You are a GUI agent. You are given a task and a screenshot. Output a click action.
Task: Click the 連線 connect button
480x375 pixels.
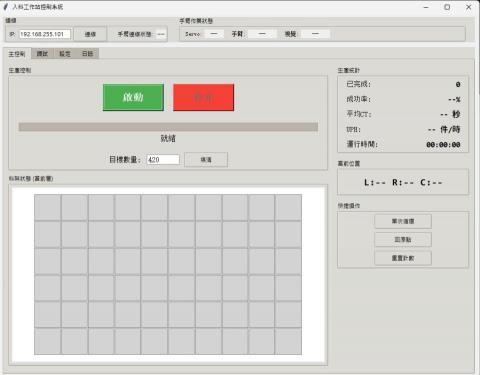pos(90,34)
